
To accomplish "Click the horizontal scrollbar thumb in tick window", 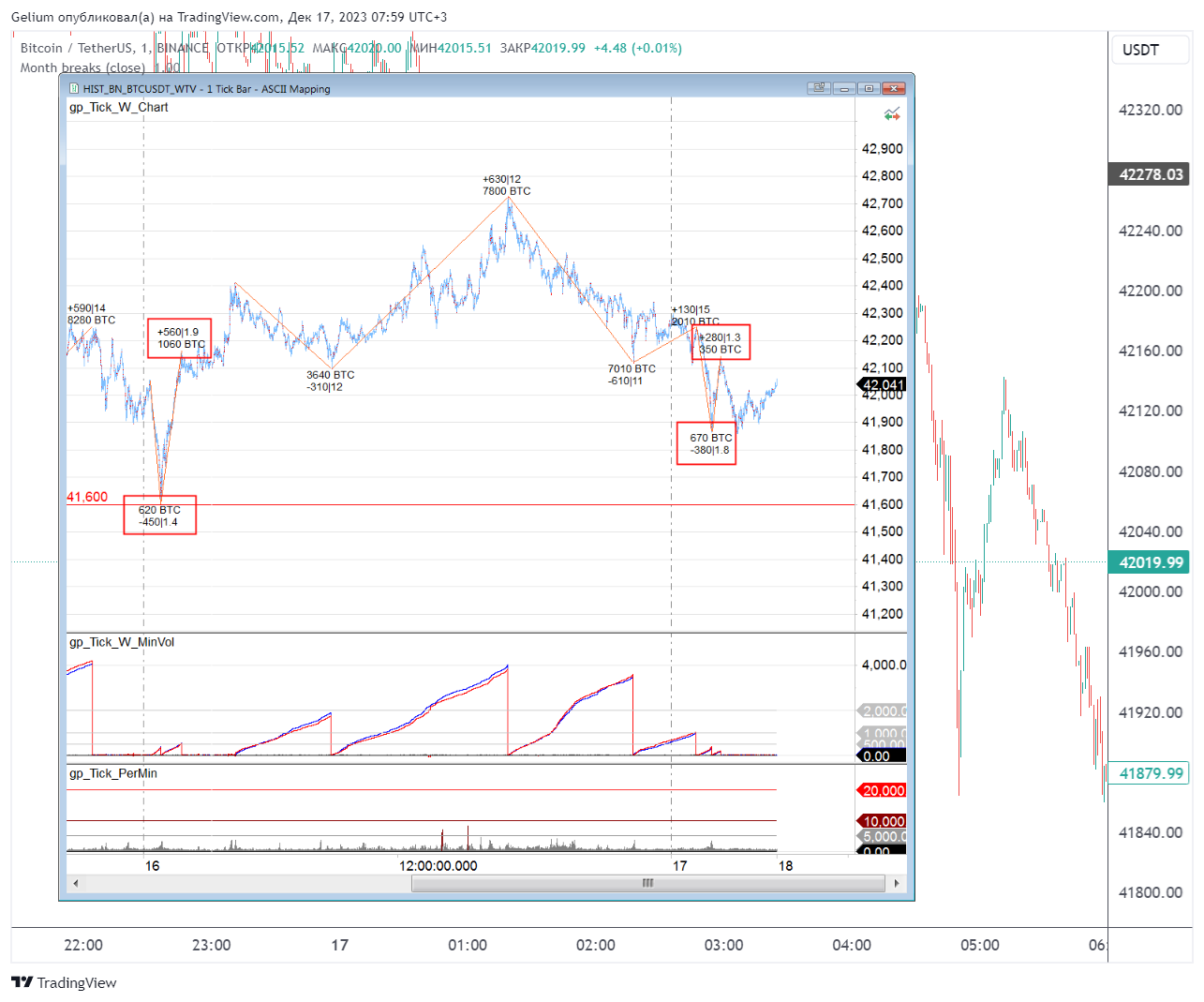I will [647, 883].
